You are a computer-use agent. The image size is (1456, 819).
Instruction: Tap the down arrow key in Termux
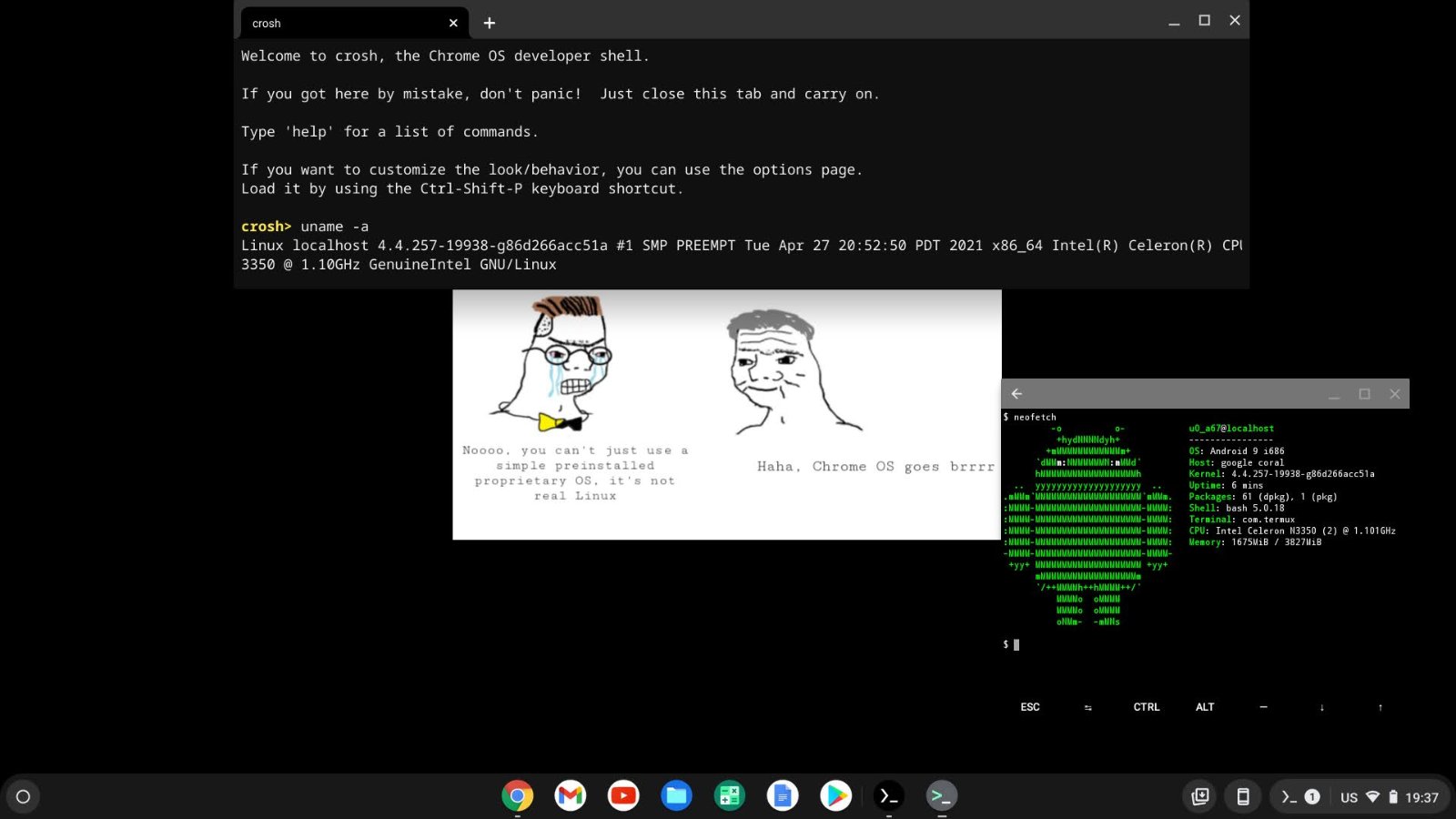point(1321,707)
